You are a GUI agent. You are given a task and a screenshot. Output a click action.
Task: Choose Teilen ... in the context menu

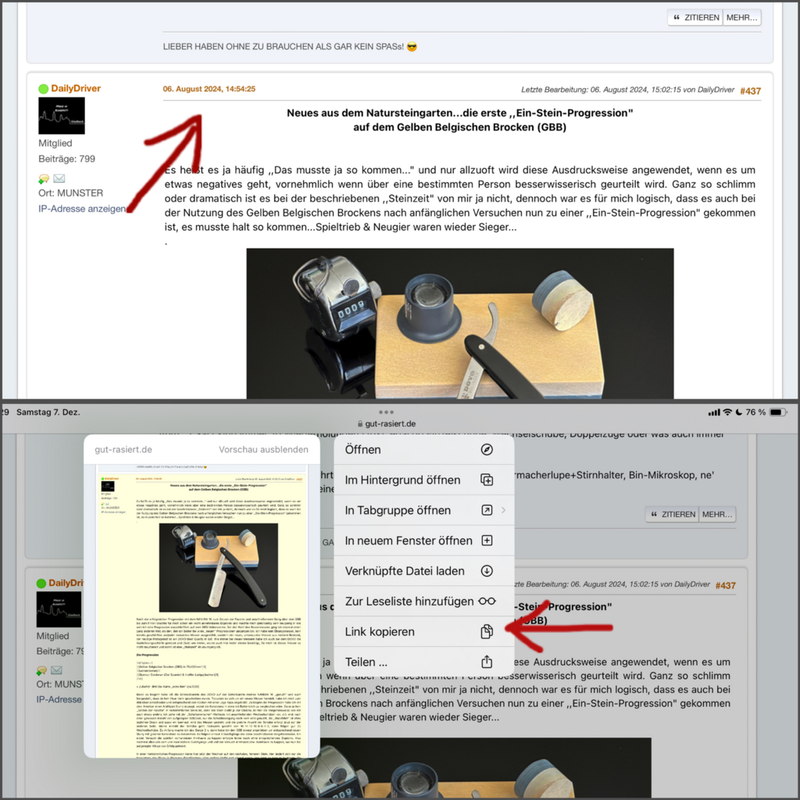[423, 662]
